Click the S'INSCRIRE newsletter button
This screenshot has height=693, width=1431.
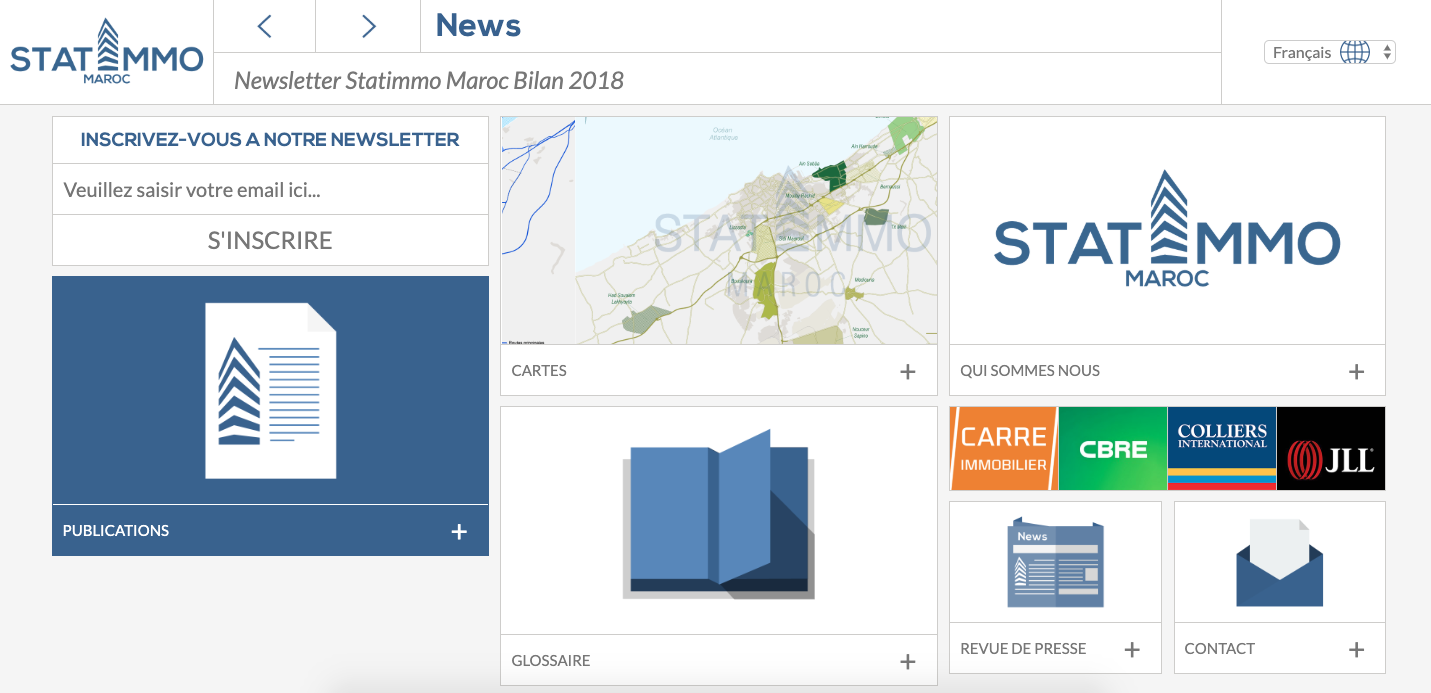pyautogui.click(x=270, y=240)
